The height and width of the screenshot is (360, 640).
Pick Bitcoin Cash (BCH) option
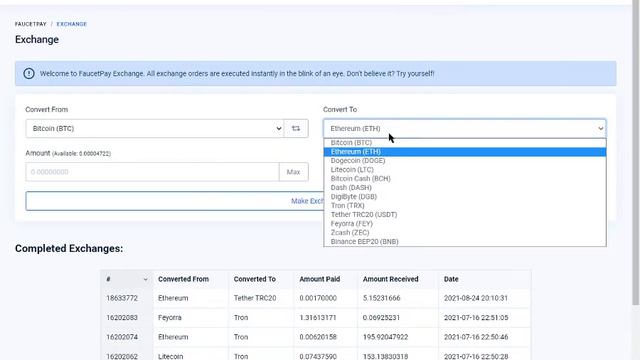coord(464,179)
